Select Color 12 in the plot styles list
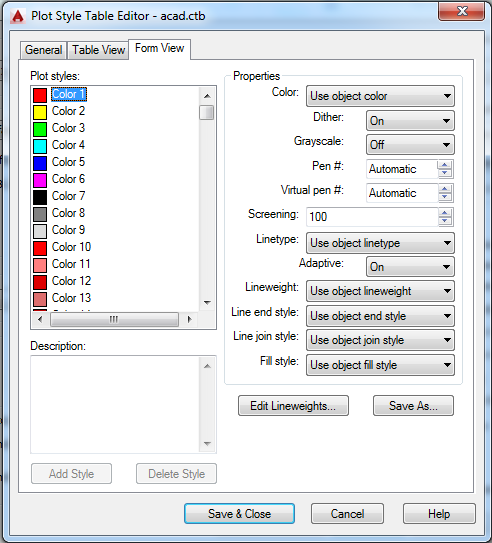Screen dimensions: 492x543 point(71,281)
